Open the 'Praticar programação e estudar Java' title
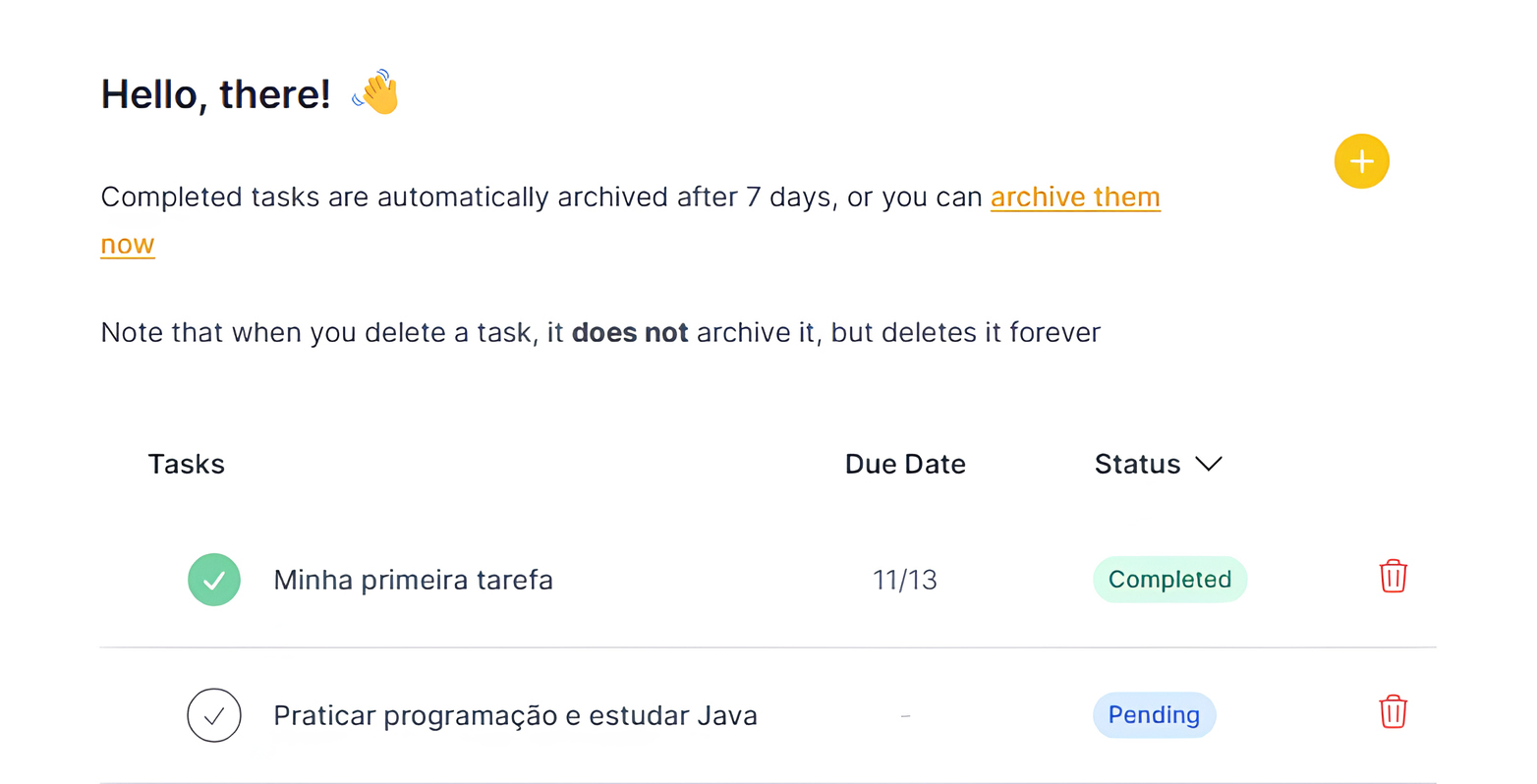The image size is (1537, 784). [x=515, y=715]
